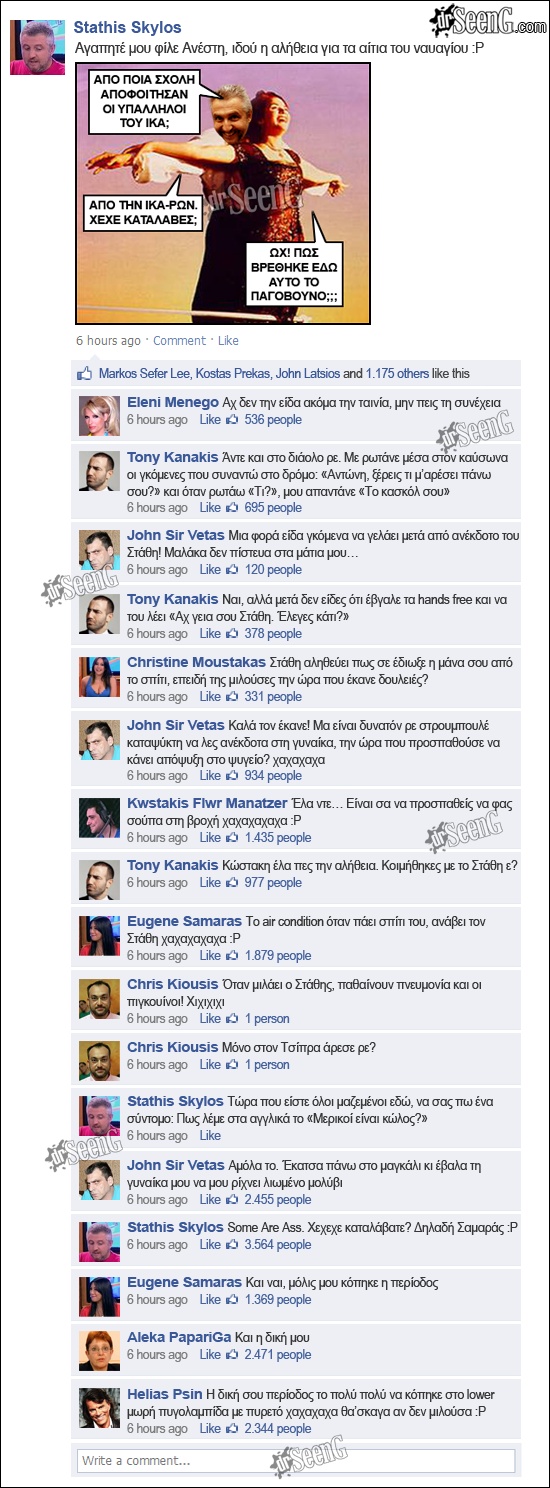
Task: Show the "1.175 others" who liked this
Action: [x=398, y=373]
